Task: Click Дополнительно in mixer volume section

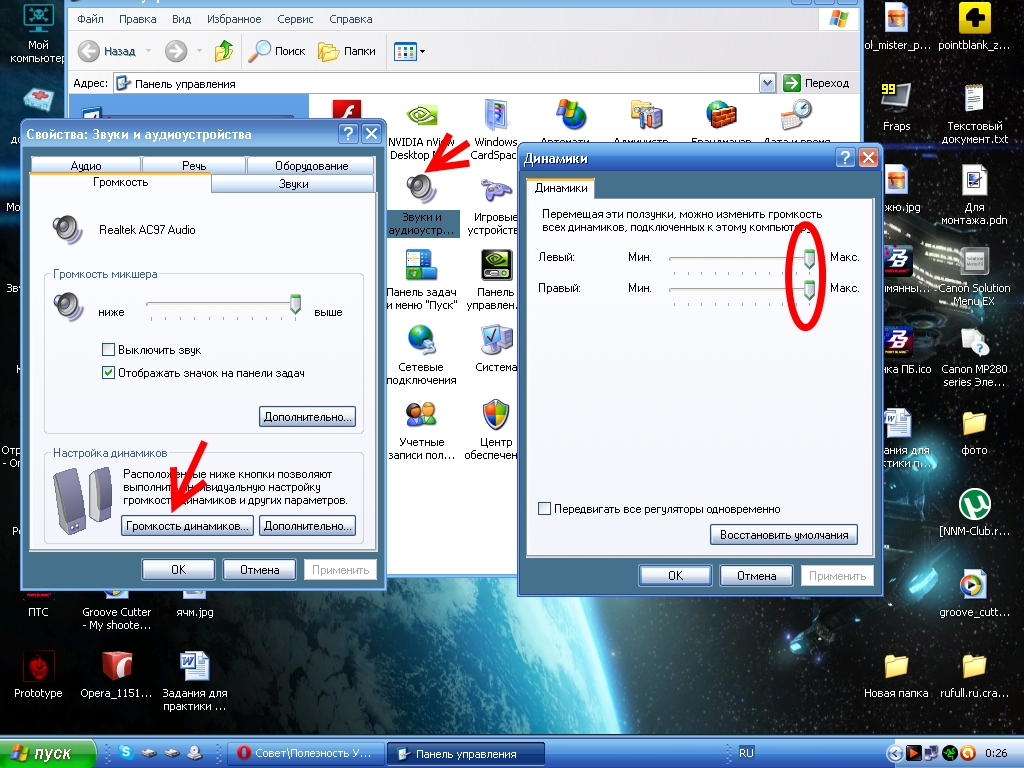Action: (308, 417)
